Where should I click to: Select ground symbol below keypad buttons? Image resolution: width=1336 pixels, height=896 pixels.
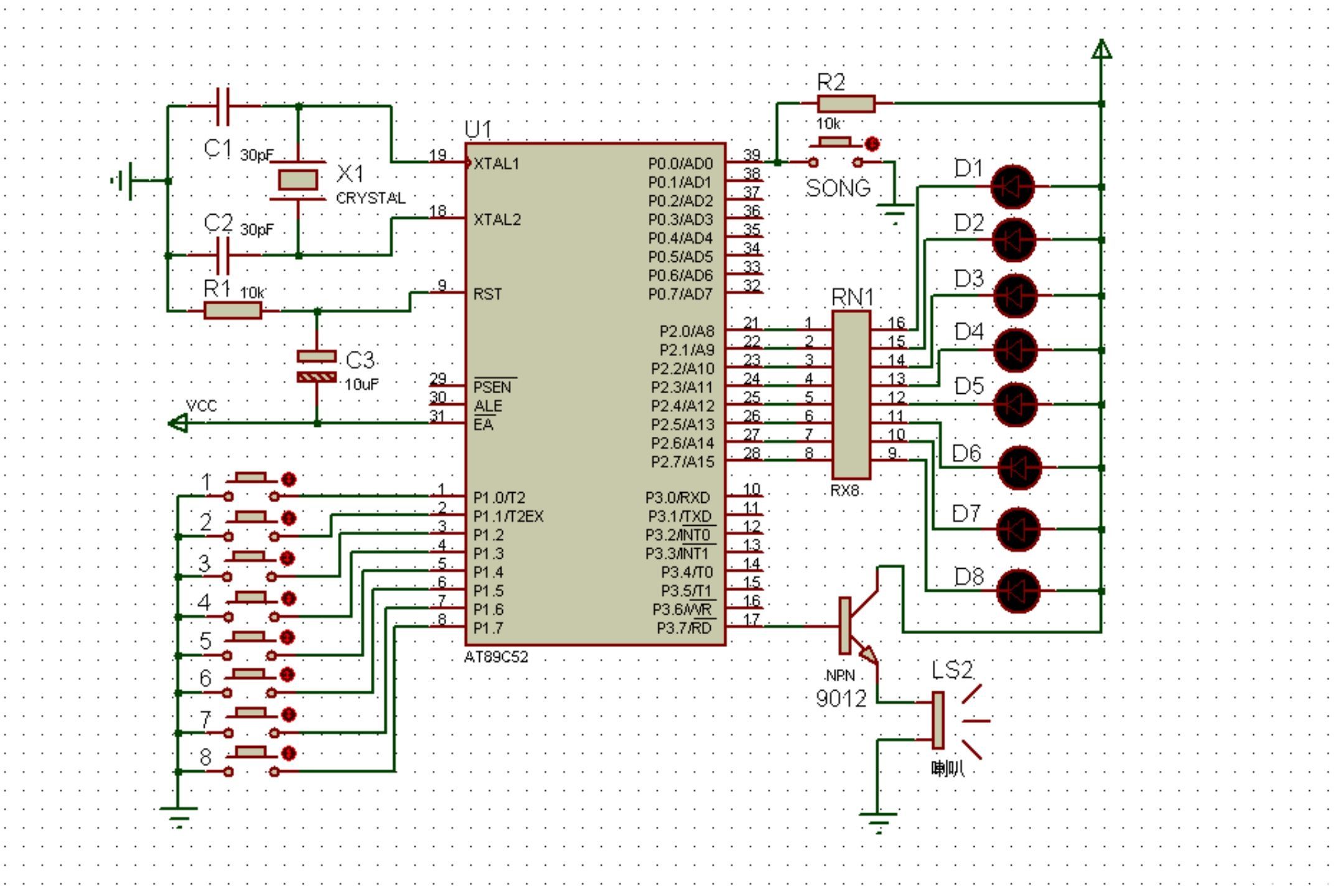[x=179, y=818]
